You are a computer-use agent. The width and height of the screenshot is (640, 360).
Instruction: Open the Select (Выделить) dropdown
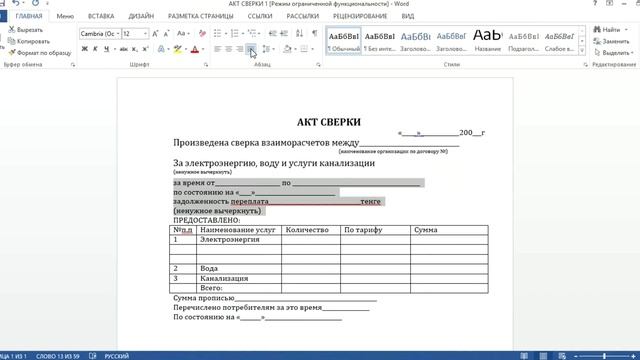tap(614, 53)
